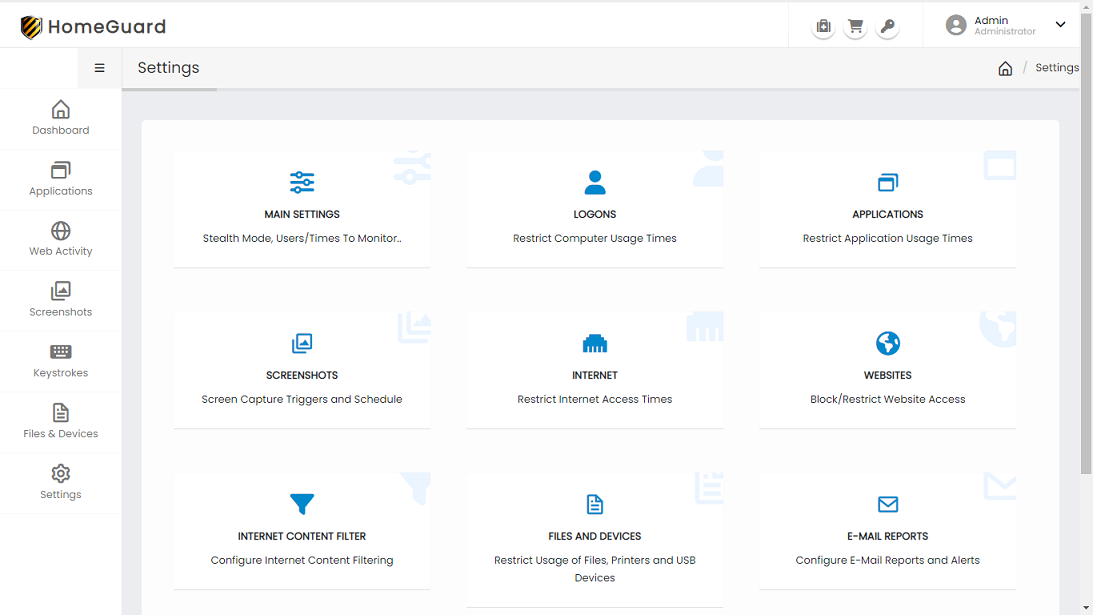Open INTERNET card title

pos(595,375)
